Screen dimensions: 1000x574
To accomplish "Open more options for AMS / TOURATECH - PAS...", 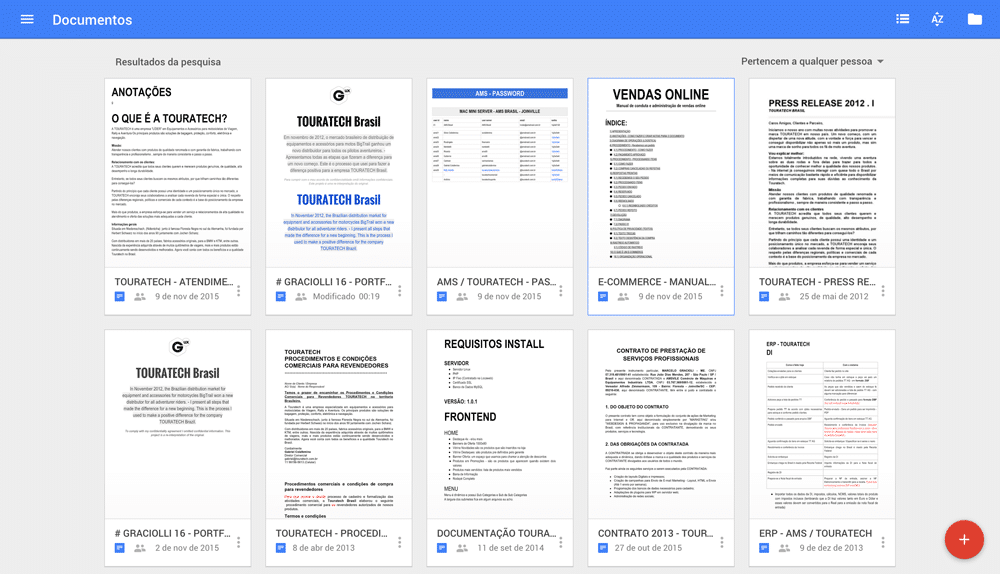I will tap(561, 291).
